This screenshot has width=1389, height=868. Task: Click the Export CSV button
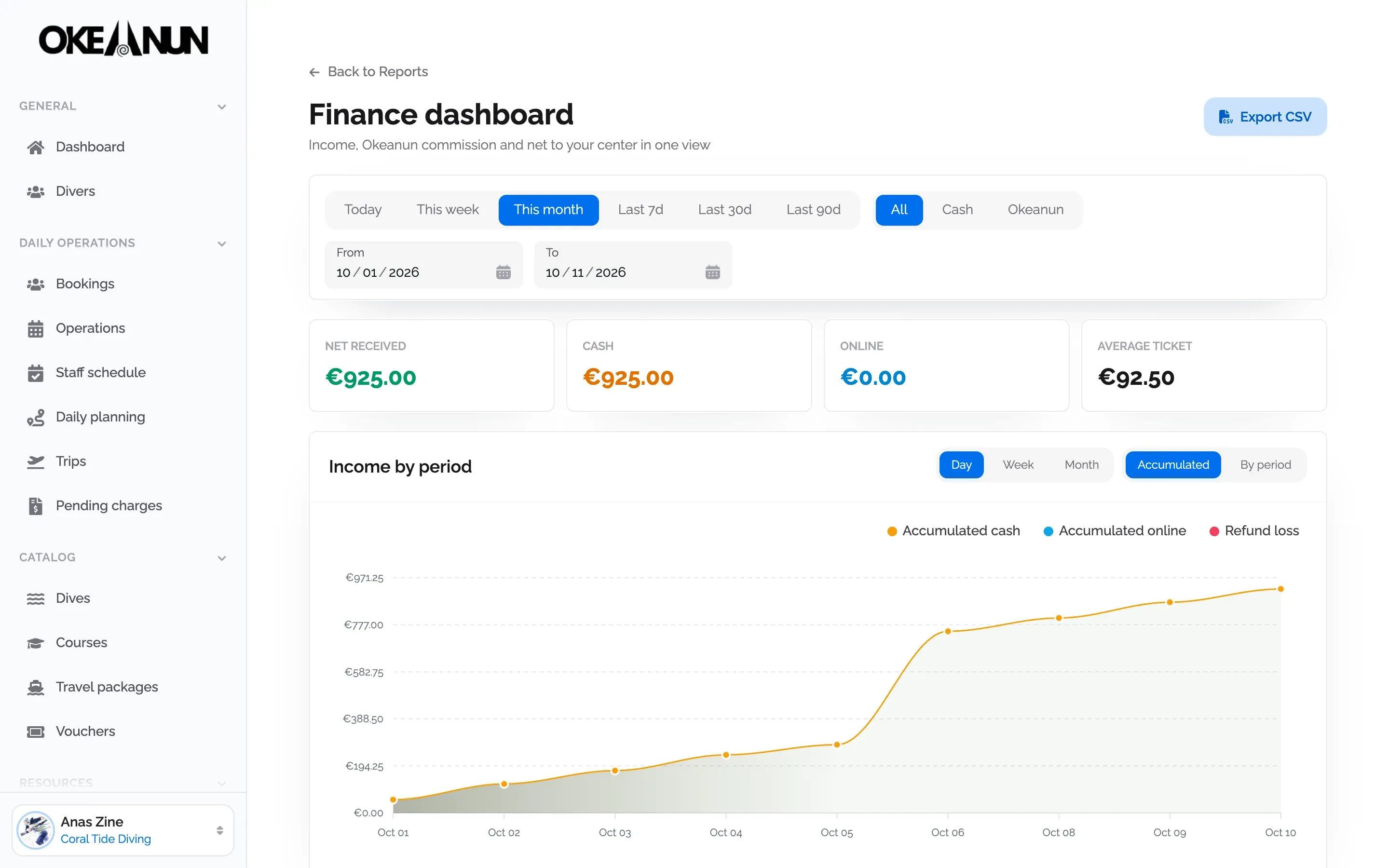[1265, 117]
